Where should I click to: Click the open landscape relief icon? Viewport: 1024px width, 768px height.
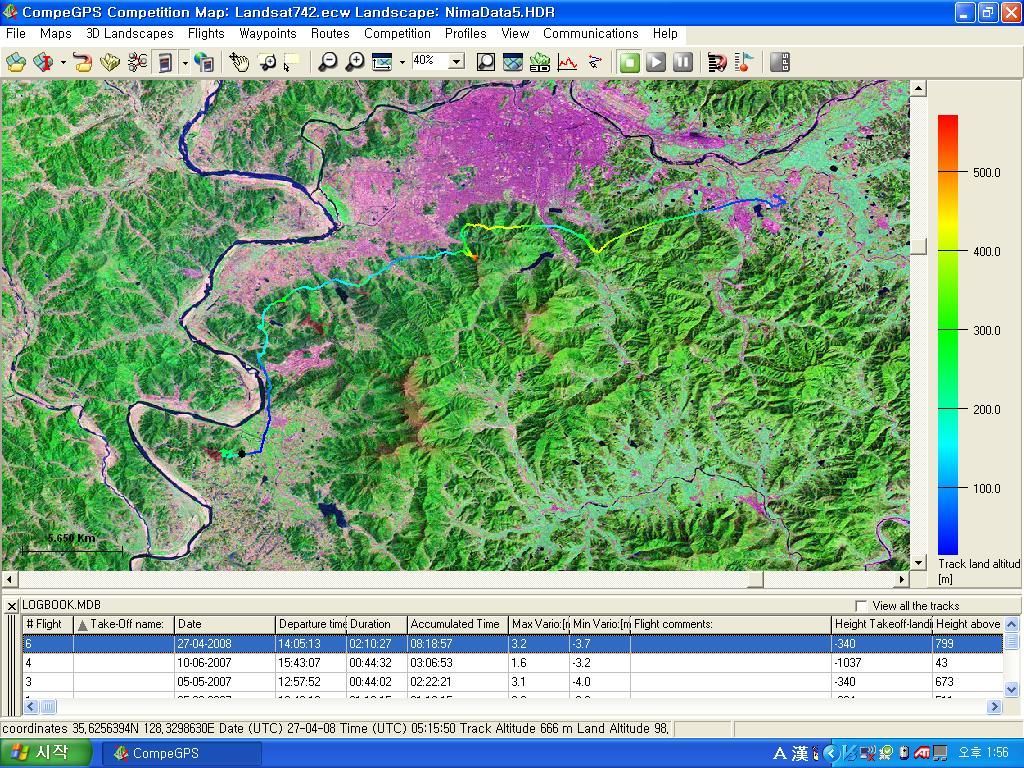pyautogui.click(x=110, y=63)
